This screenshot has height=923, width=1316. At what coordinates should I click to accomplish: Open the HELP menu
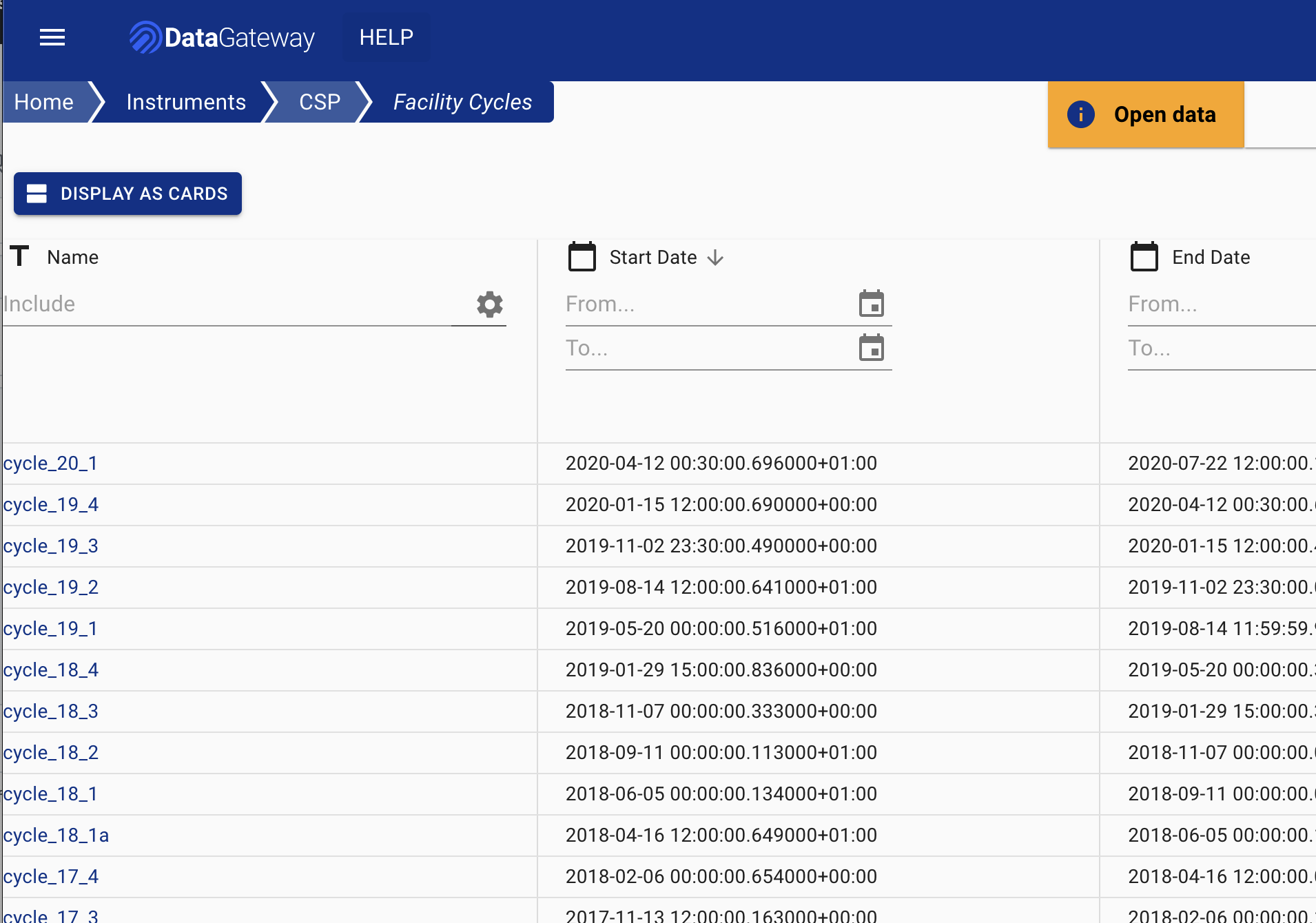(386, 37)
